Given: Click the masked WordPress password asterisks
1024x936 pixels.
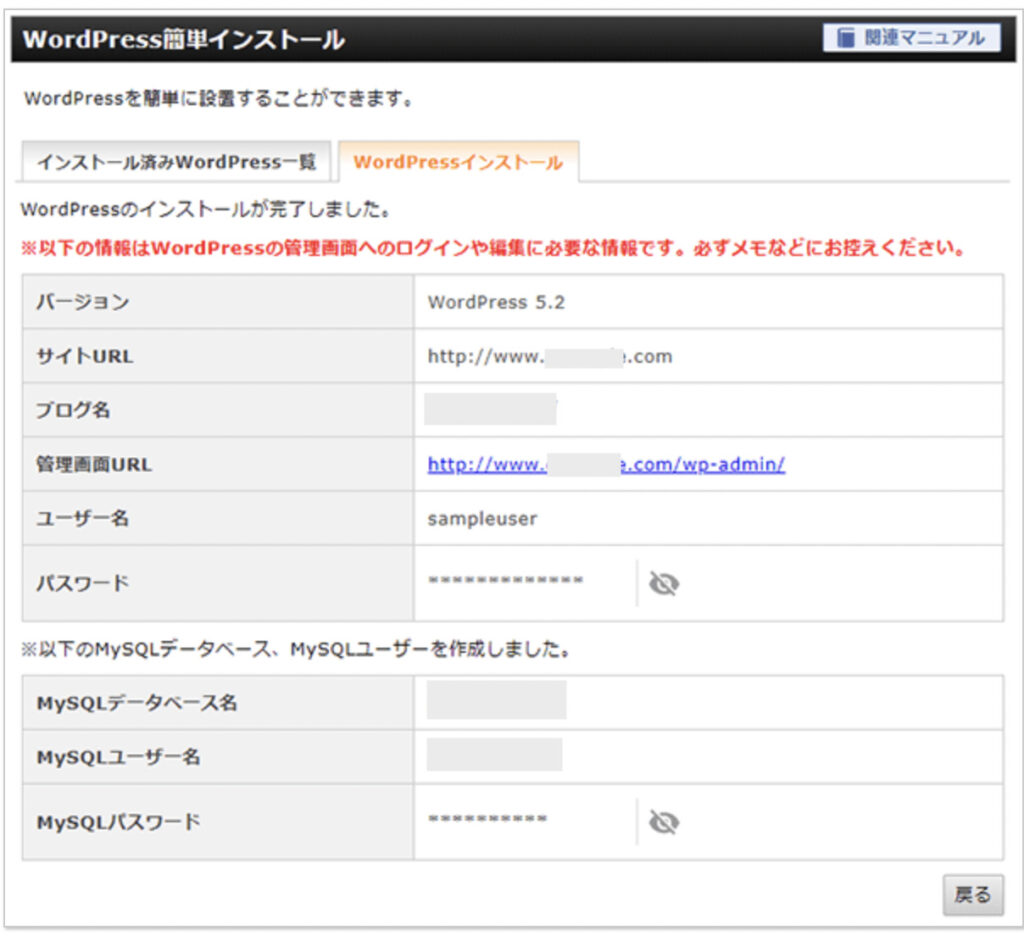Looking at the screenshot, I should point(505,580).
